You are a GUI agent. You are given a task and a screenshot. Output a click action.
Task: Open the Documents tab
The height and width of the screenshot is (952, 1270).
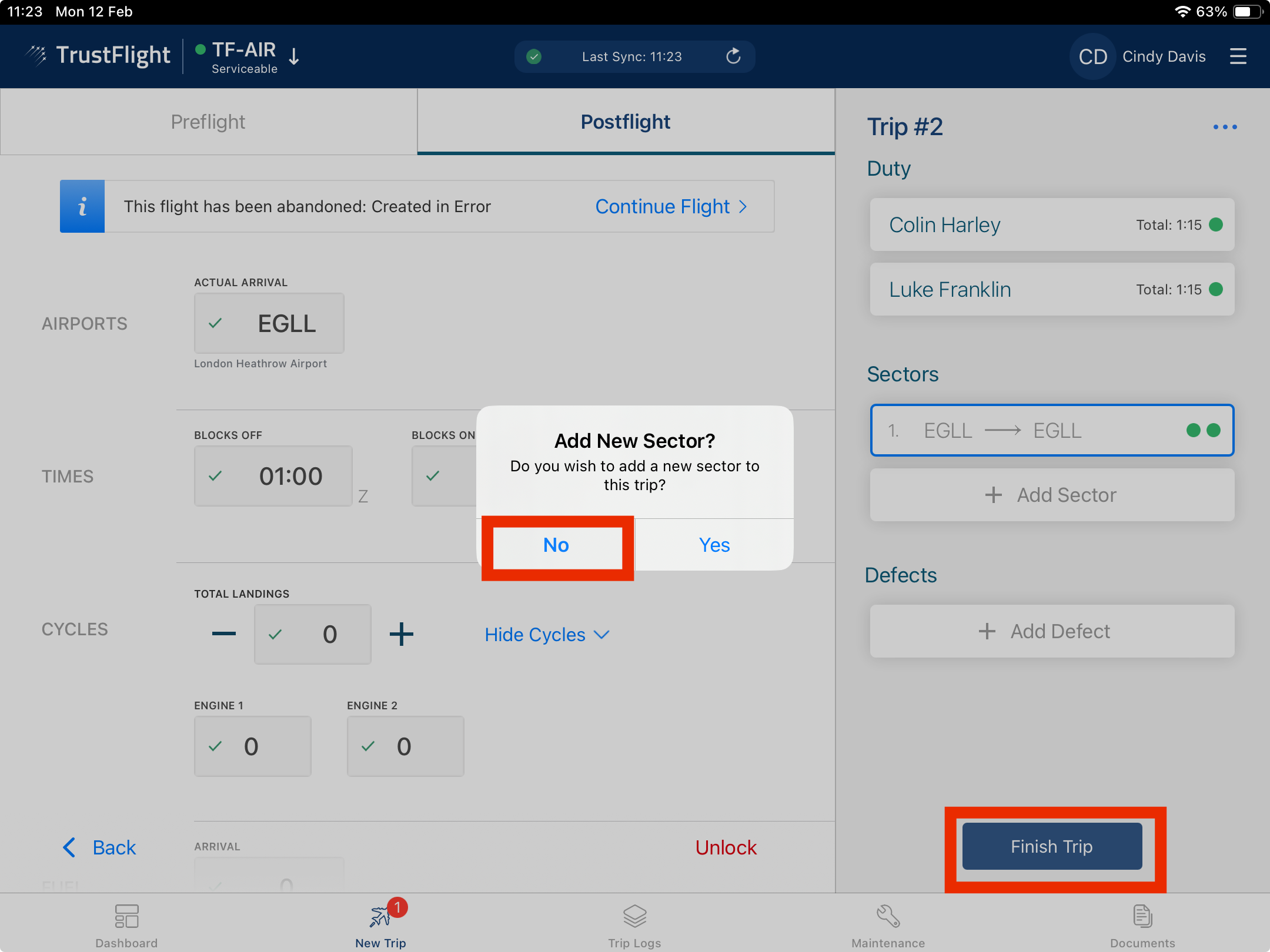[x=1142, y=925]
